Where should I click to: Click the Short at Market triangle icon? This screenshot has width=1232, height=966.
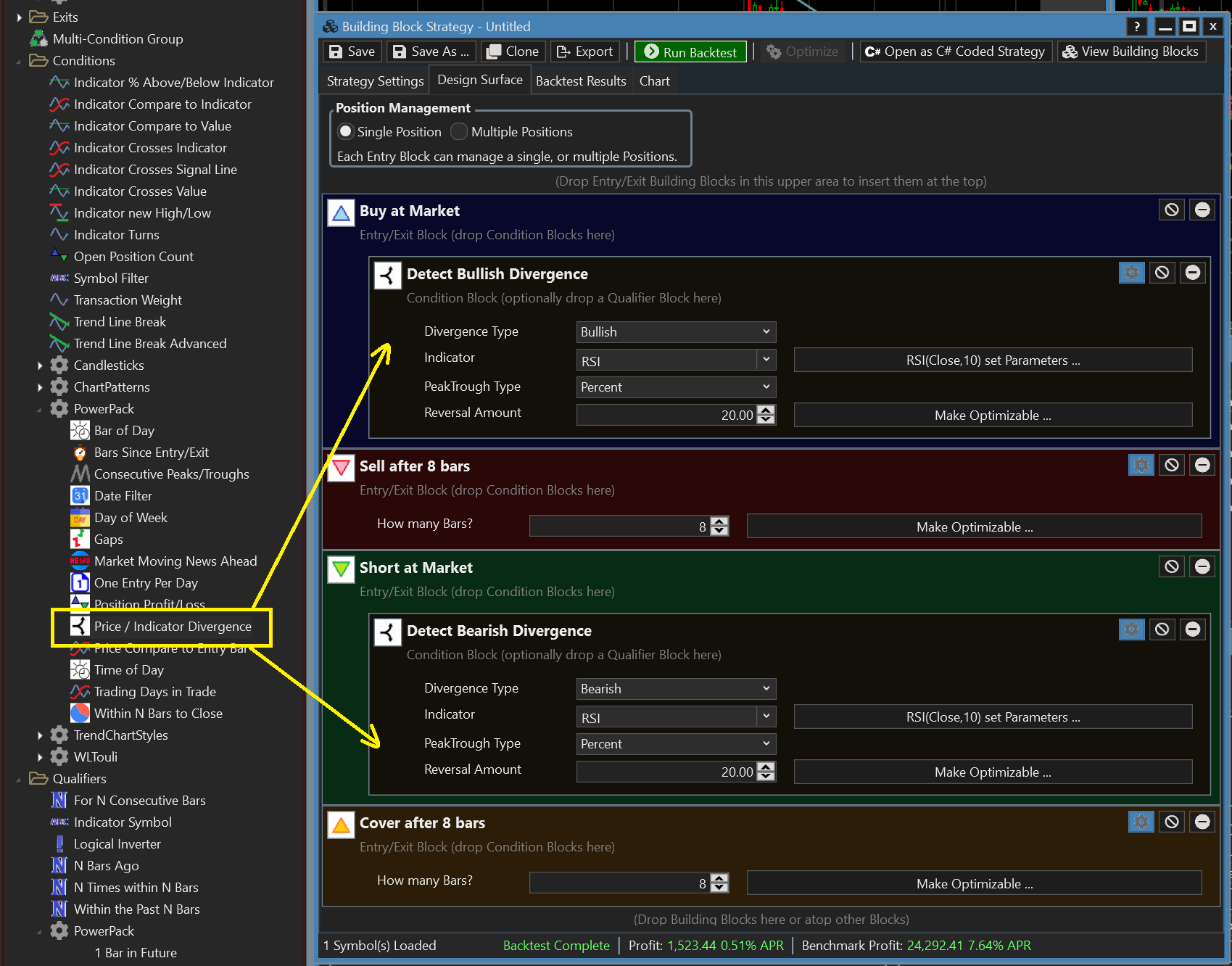[341, 569]
